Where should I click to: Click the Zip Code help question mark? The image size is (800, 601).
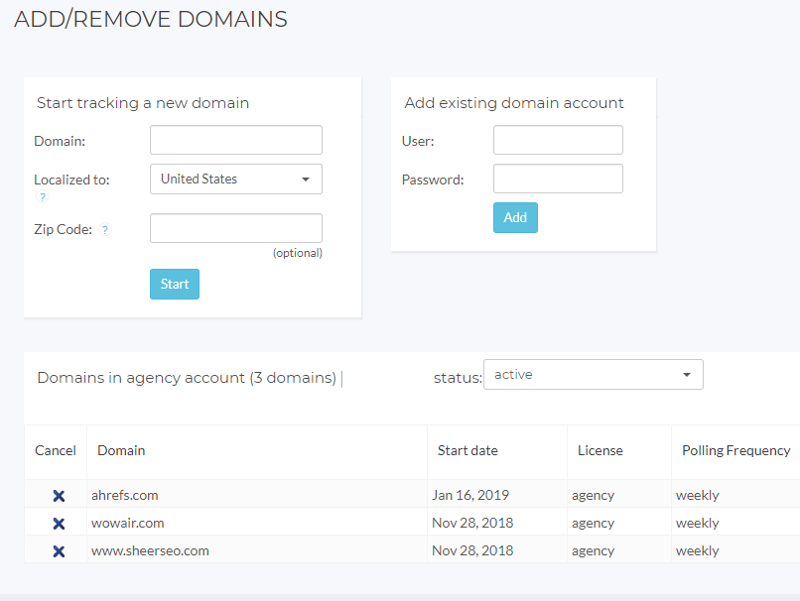(x=105, y=230)
